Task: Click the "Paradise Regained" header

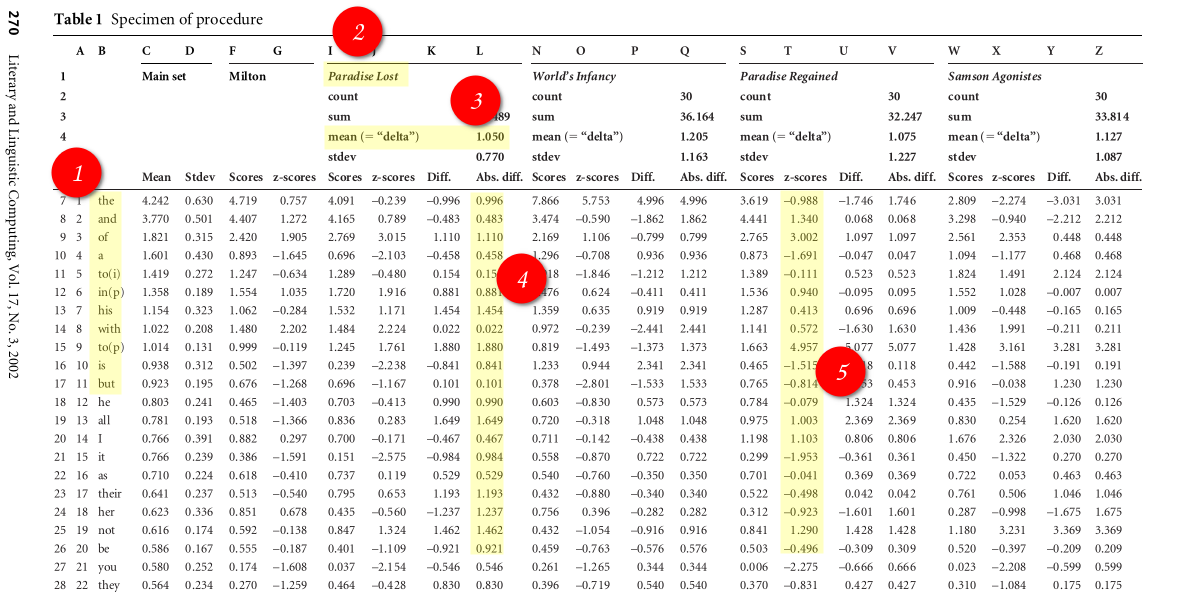Action: (789, 76)
